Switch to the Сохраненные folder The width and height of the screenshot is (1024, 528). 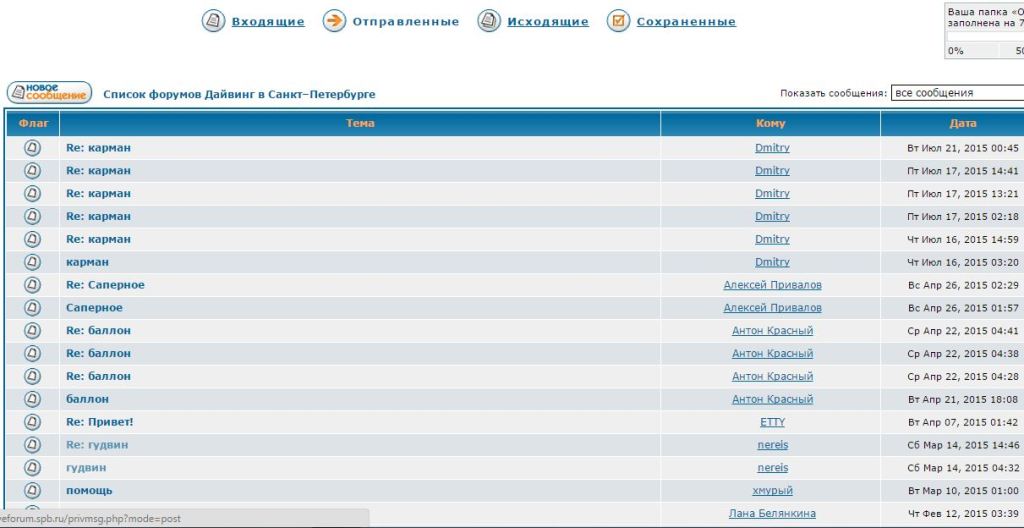coord(686,22)
